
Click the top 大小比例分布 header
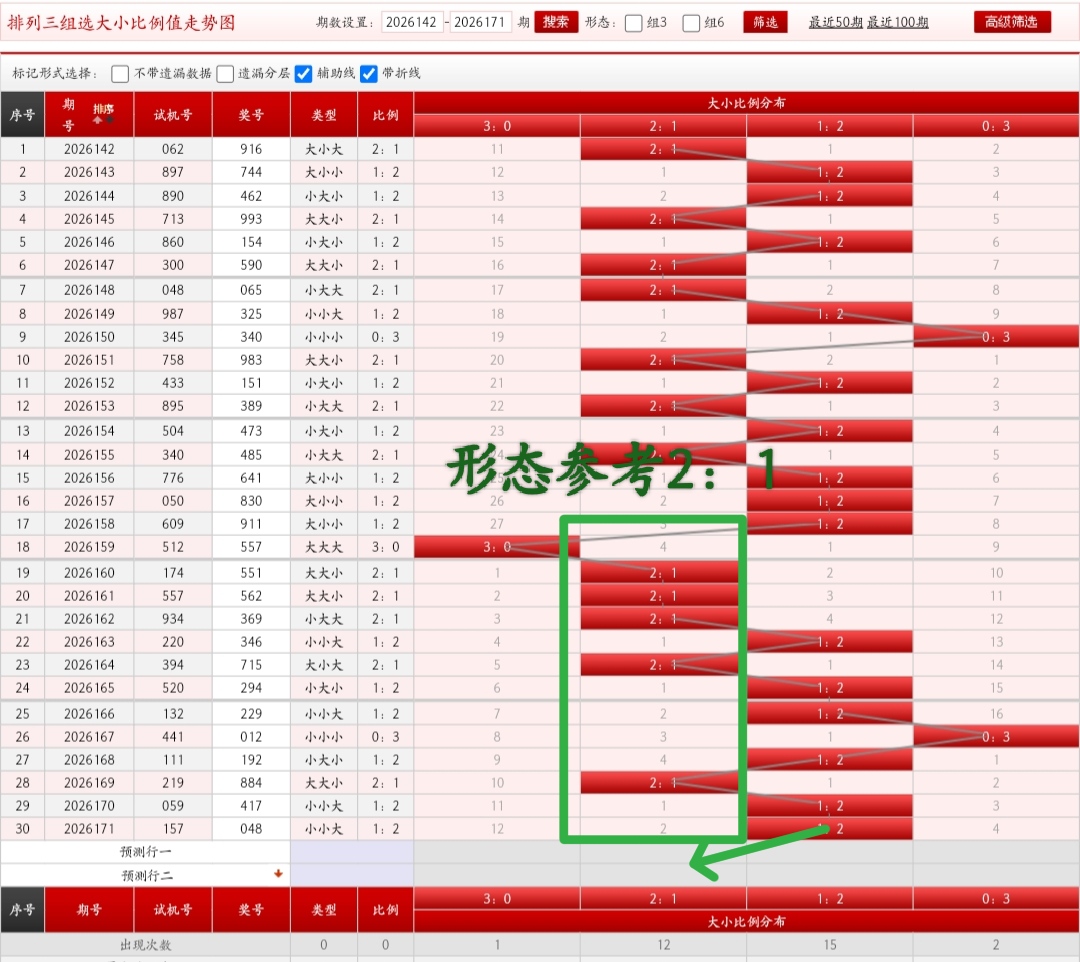[747, 103]
